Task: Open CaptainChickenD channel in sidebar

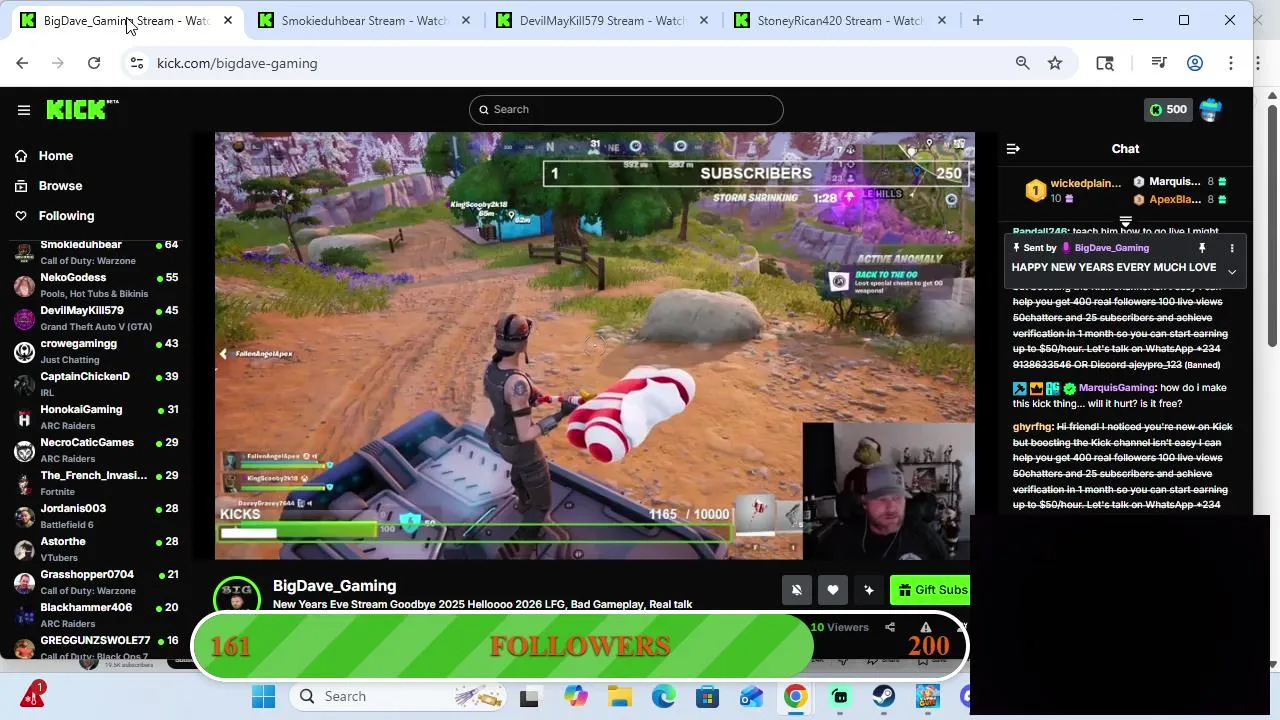Action: point(95,384)
